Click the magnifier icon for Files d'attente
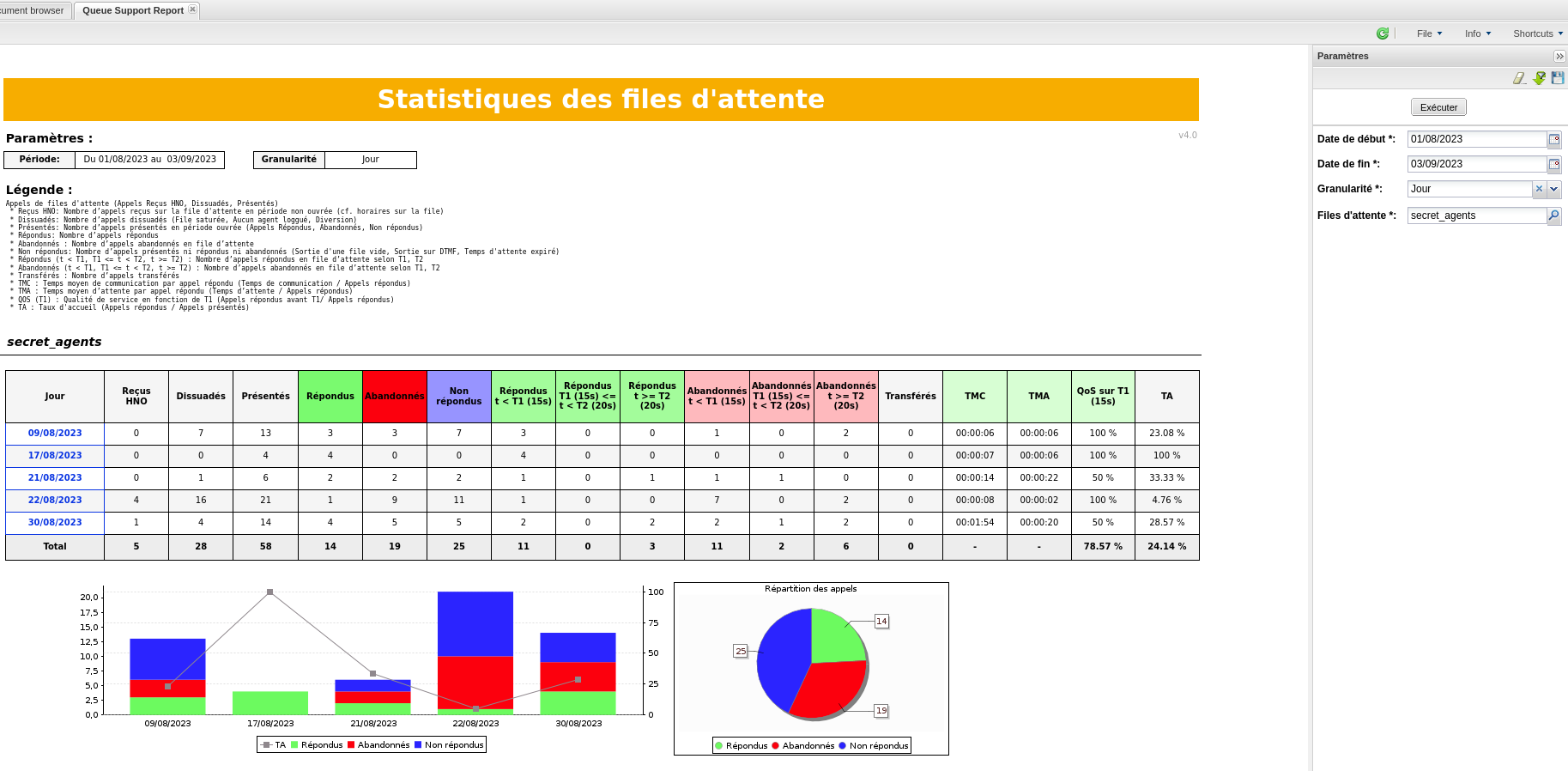The image size is (1568, 771). click(x=1554, y=216)
